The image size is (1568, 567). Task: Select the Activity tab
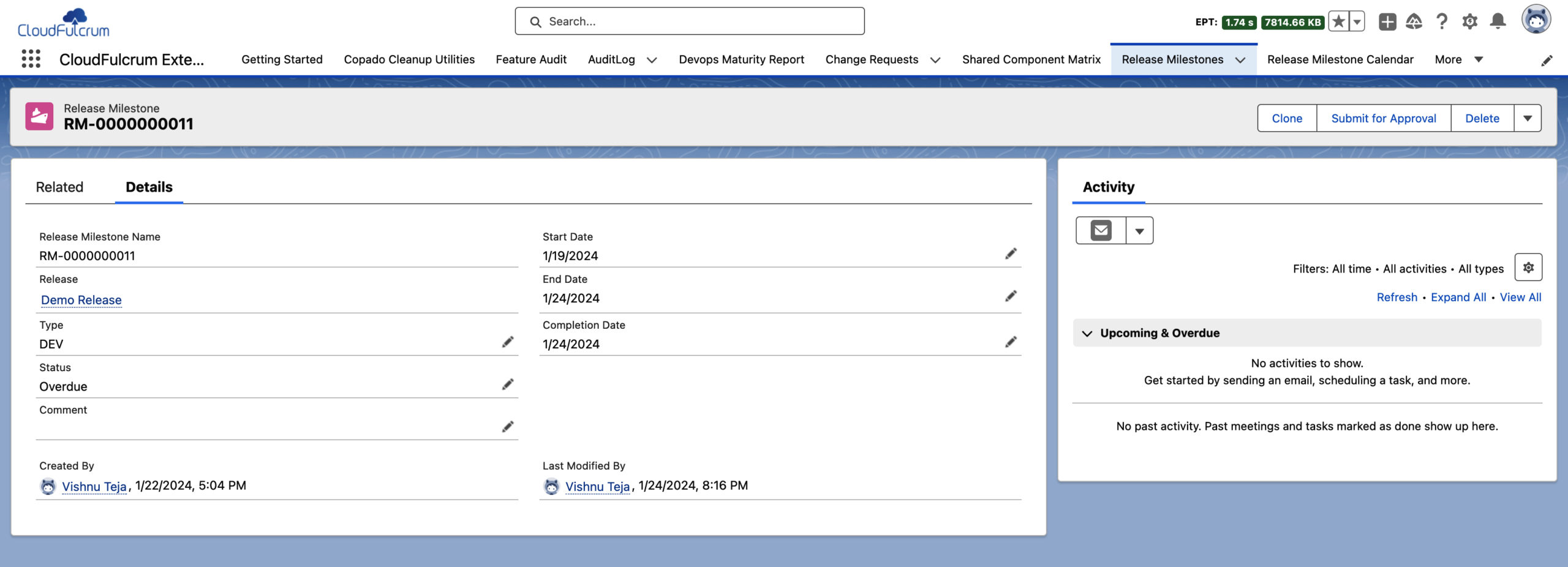coord(1108,187)
